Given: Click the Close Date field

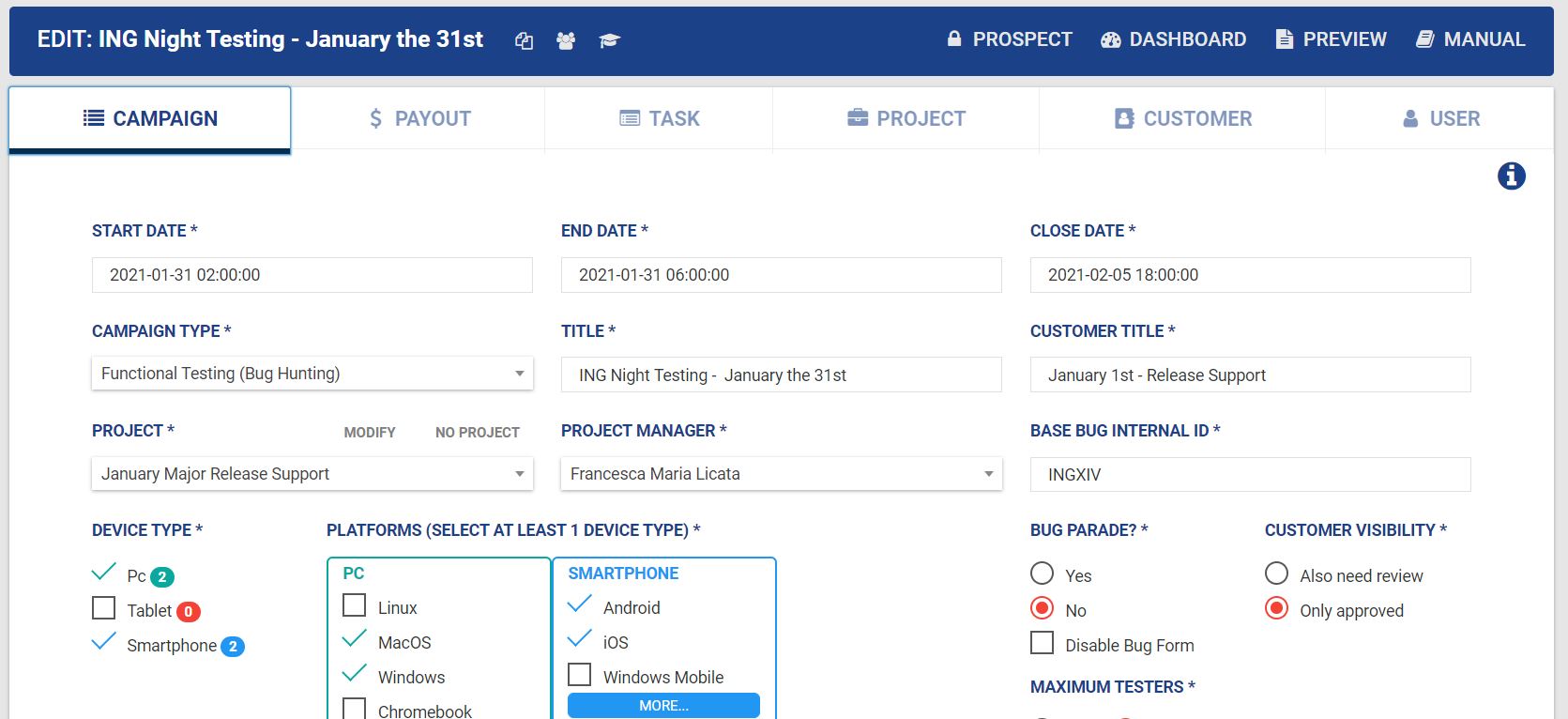Looking at the screenshot, I should tap(1251, 275).
